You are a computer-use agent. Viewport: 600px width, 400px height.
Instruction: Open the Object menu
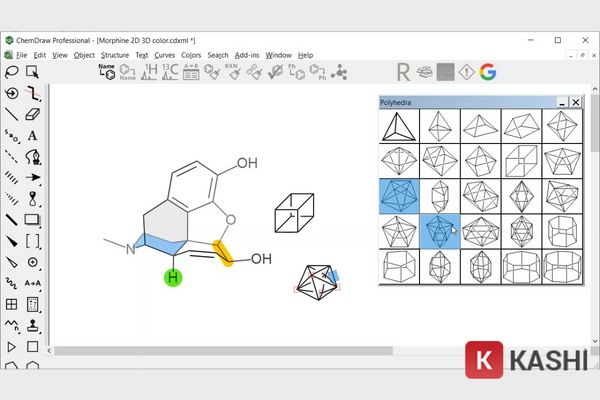[84, 55]
